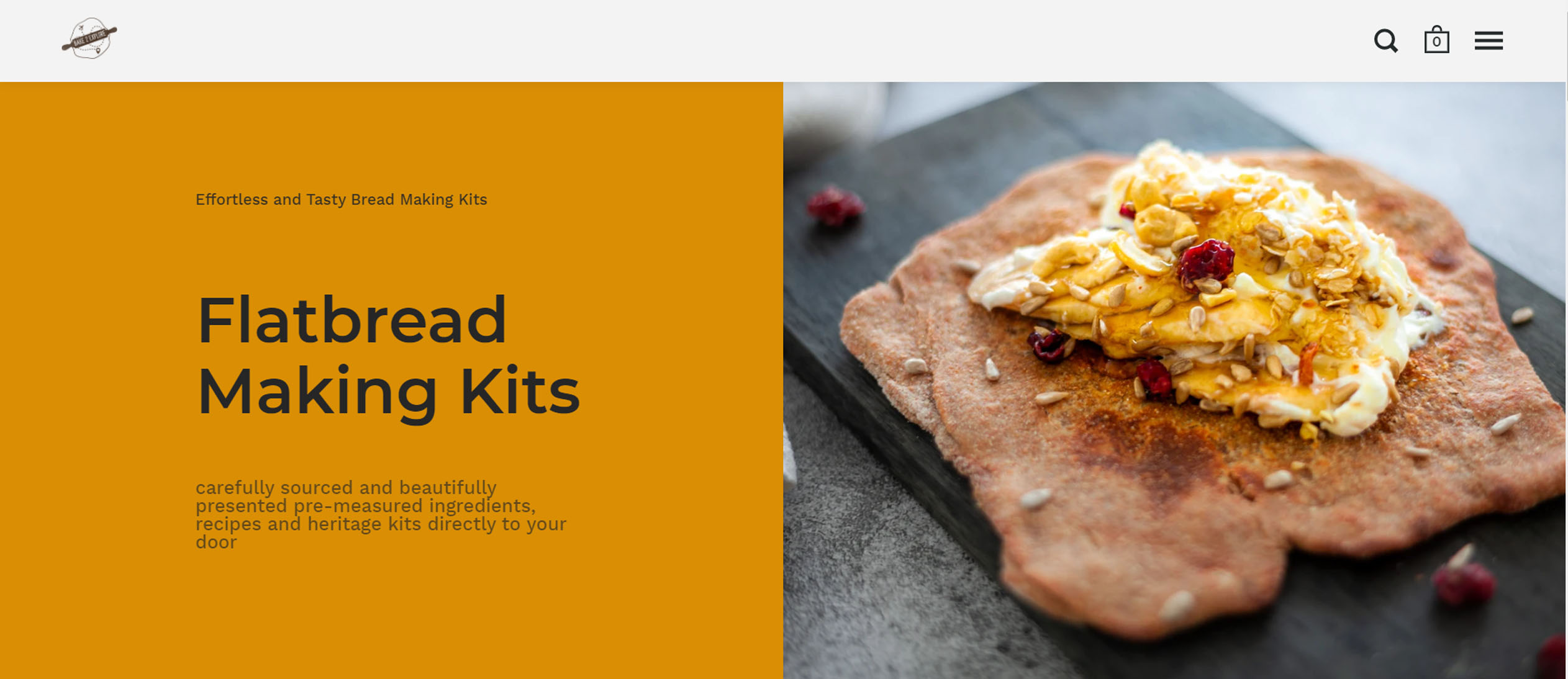Open search with the magnifying glass icon
This screenshot has height=679, width=1568.
click(1385, 41)
